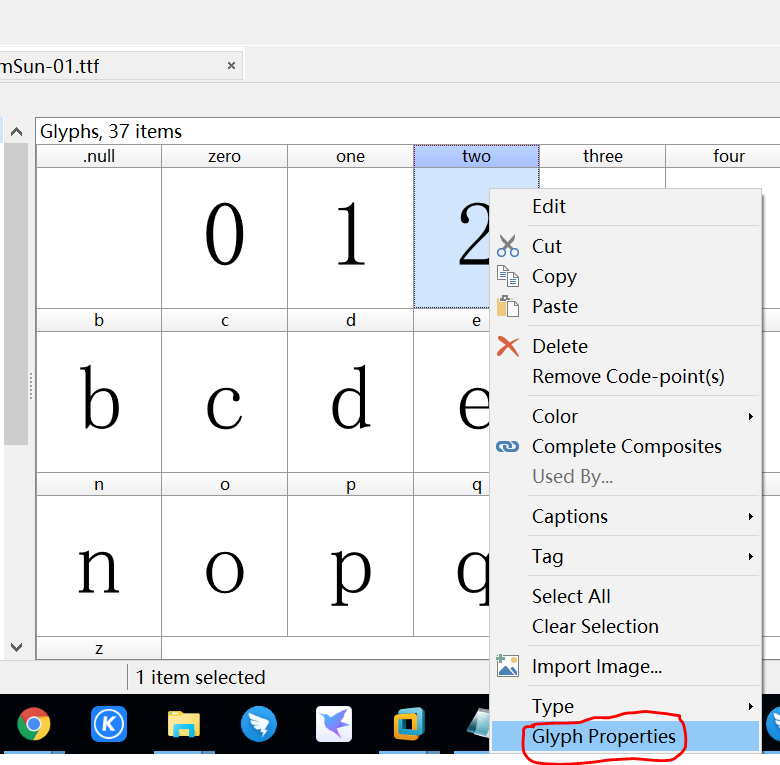Image resolution: width=780 pixels, height=765 pixels.
Task: Expand the Type submenu
Action: click(626, 706)
